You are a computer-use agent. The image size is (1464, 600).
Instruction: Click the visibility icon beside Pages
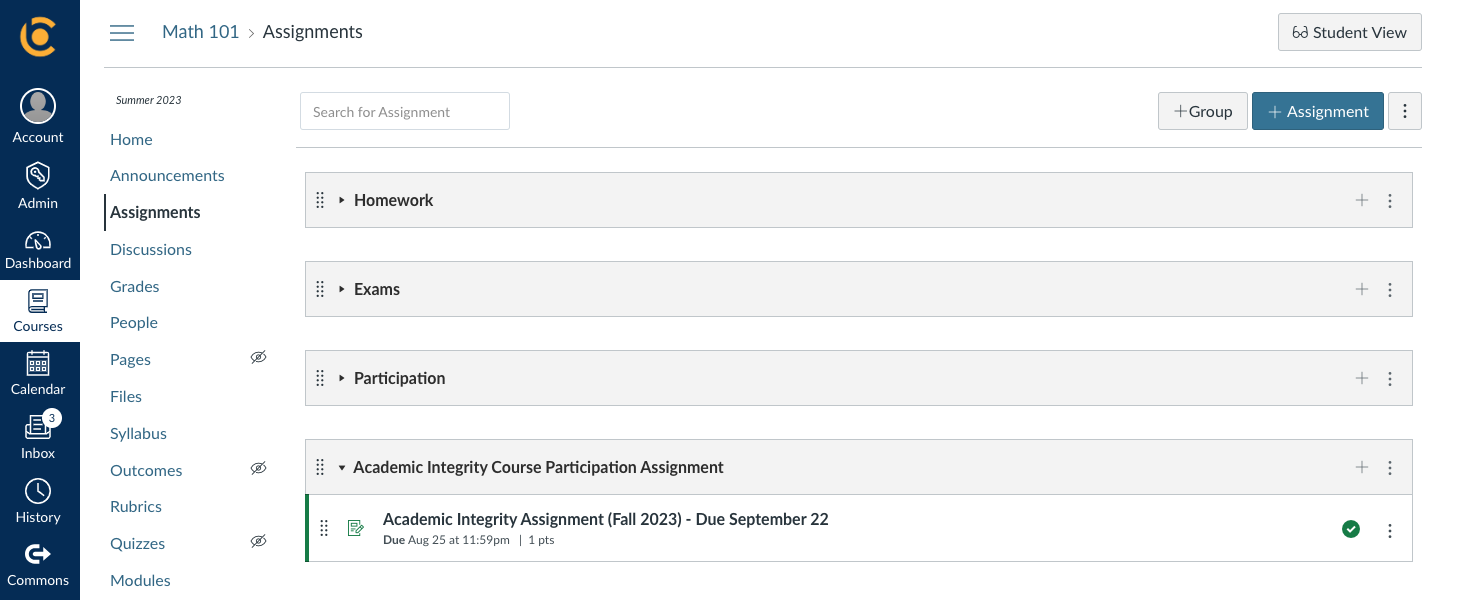point(258,357)
